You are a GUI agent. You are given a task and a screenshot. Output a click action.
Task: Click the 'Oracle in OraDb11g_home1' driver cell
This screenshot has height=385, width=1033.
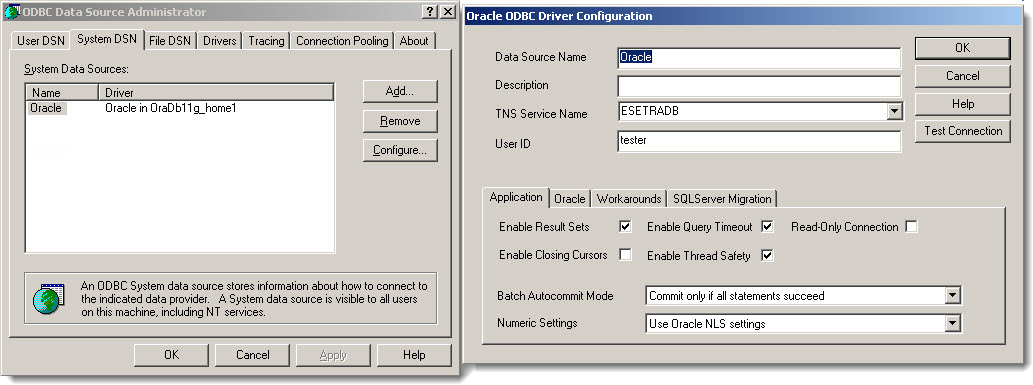pyautogui.click(x=171, y=108)
